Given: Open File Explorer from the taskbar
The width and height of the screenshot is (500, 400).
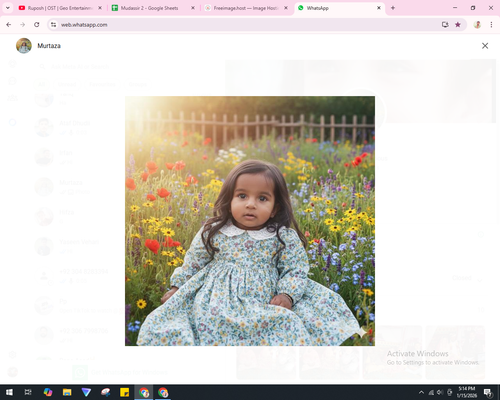Looking at the screenshot, I should click(67, 392).
